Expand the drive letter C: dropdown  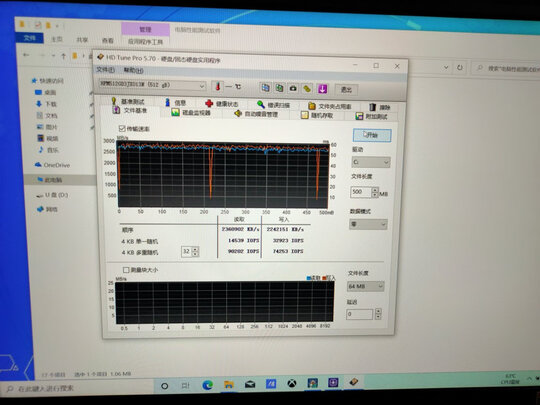pos(371,162)
